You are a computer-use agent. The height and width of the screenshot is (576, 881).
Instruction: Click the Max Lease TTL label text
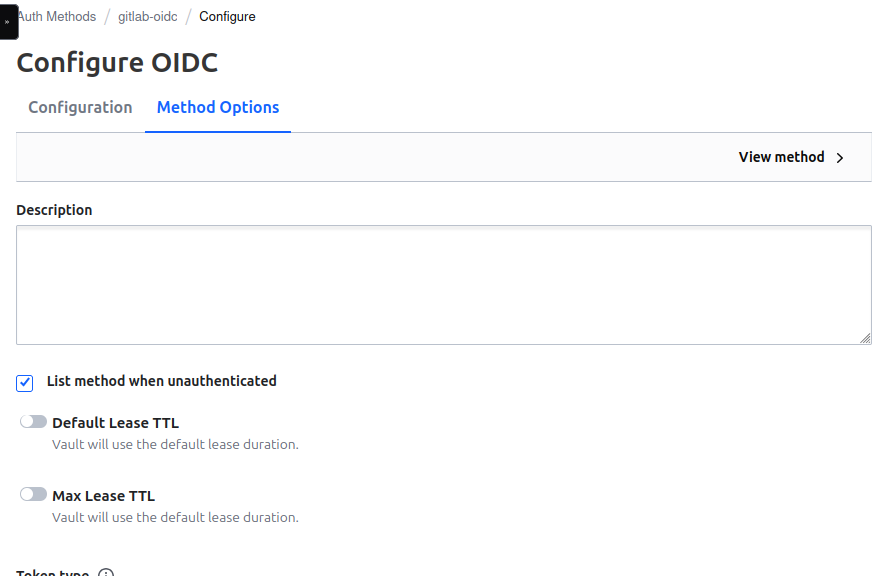click(103, 496)
